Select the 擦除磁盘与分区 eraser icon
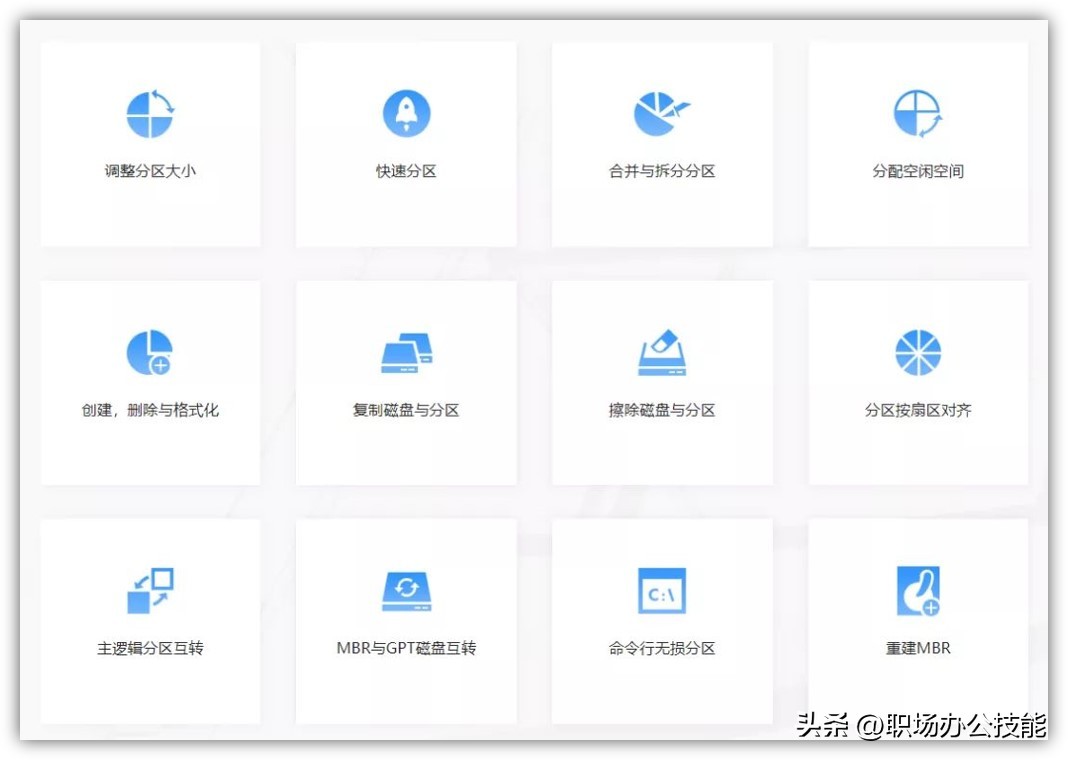The height and width of the screenshot is (760, 1068). 660,350
